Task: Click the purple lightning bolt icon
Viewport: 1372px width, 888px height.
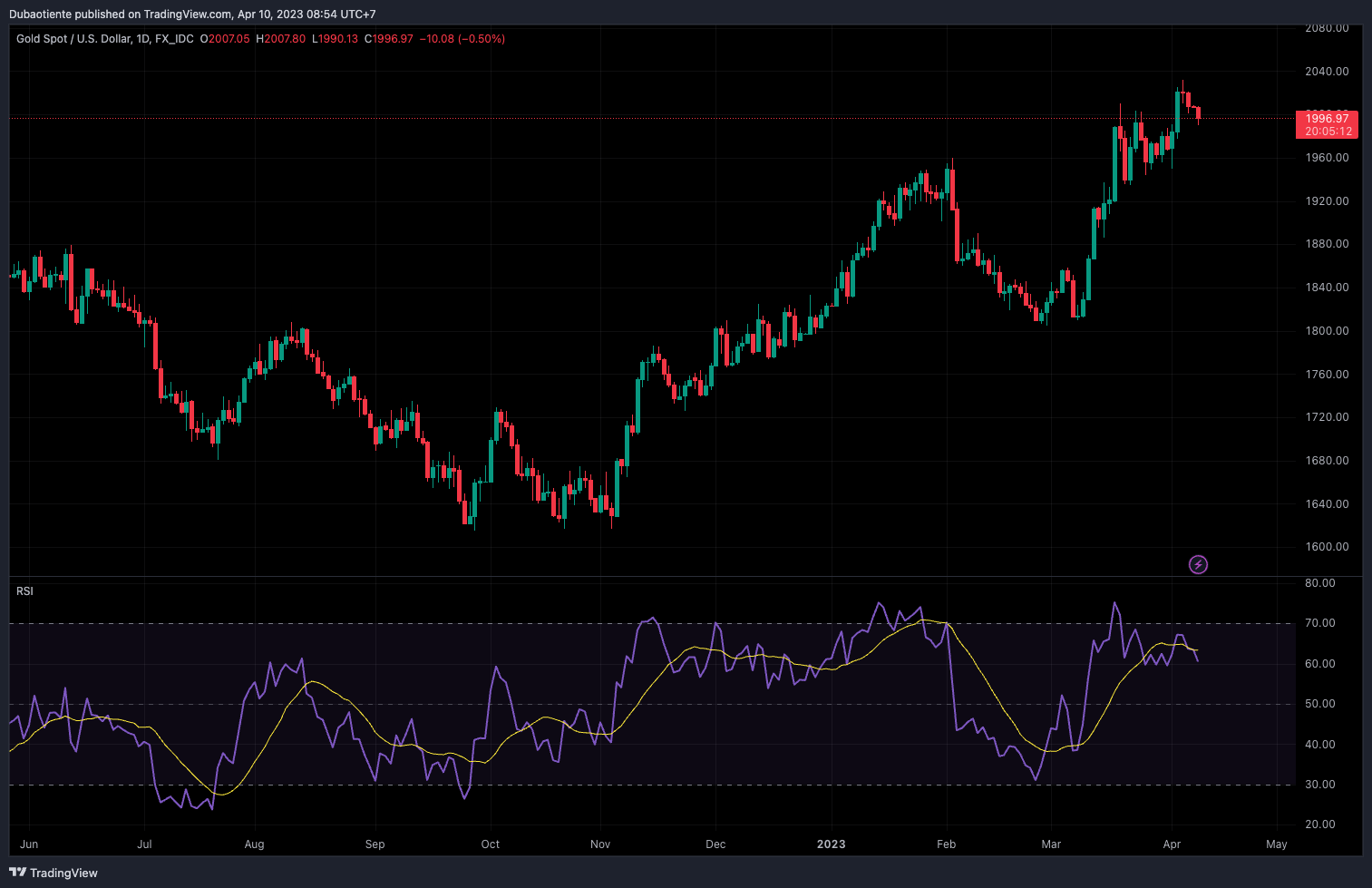Action: pyautogui.click(x=1198, y=565)
